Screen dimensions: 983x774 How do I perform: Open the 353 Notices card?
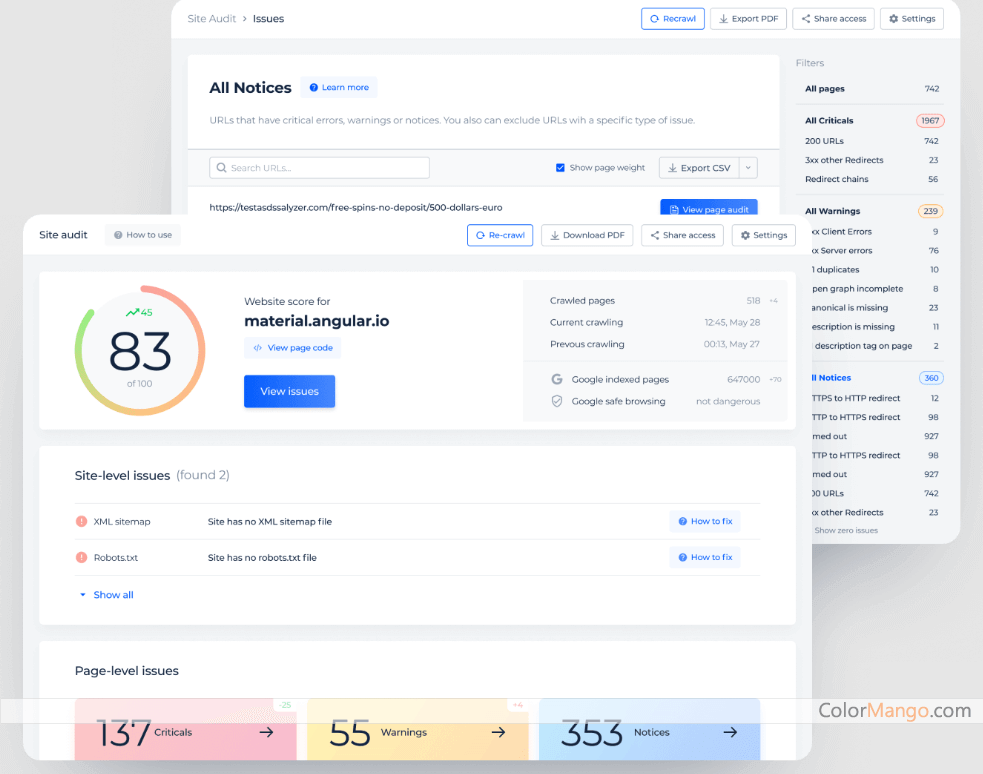[x=649, y=730]
